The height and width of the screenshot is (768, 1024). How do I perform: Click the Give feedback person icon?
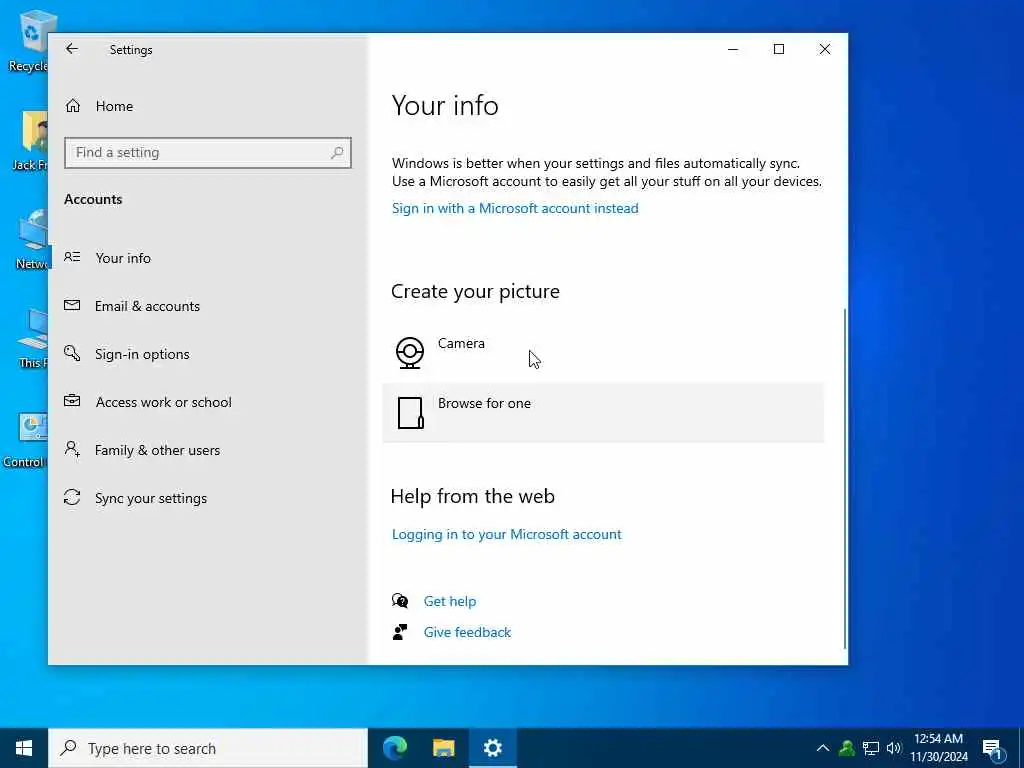[400, 632]
